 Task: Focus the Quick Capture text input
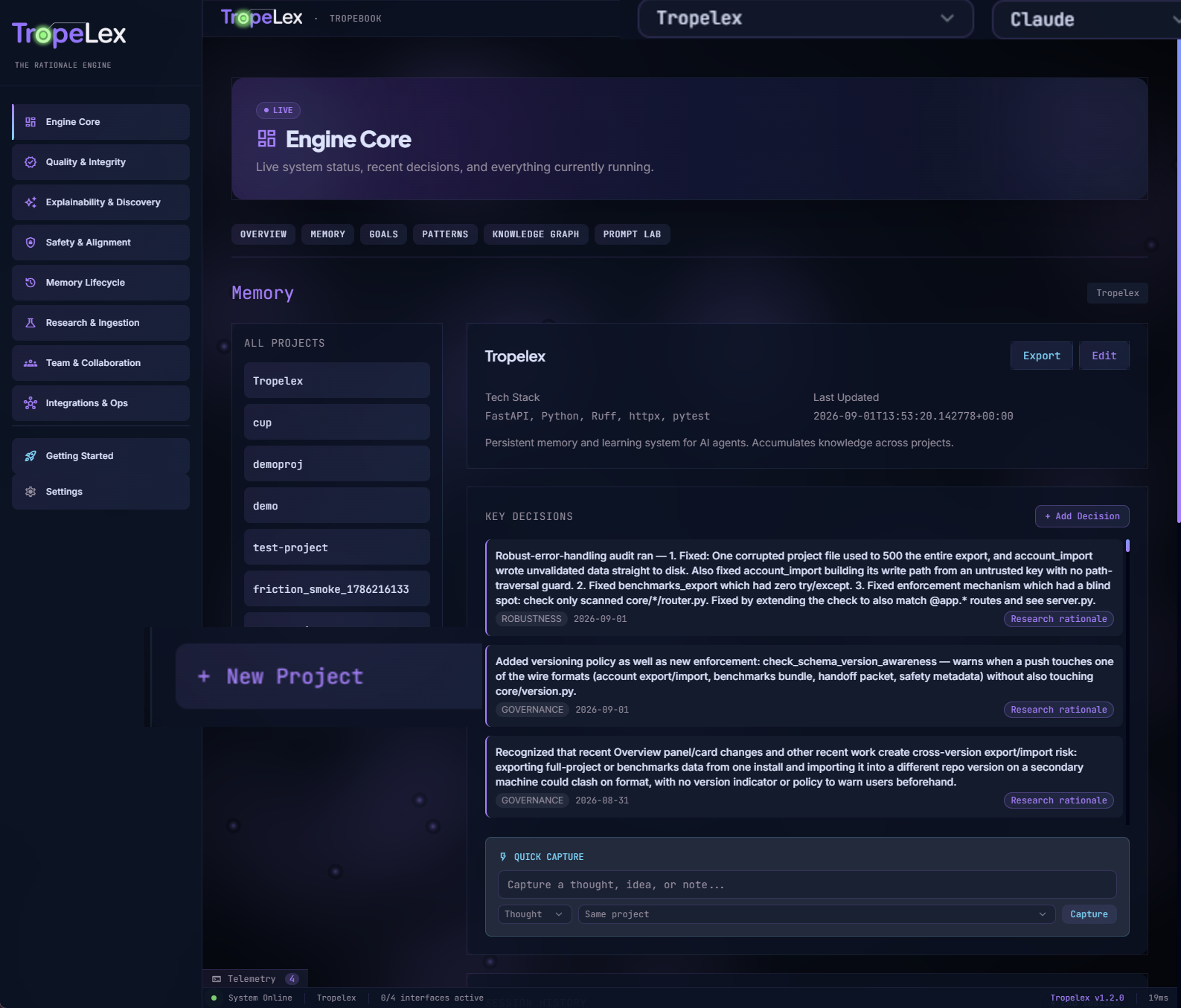pyautogui.click(x=807, y=885)
